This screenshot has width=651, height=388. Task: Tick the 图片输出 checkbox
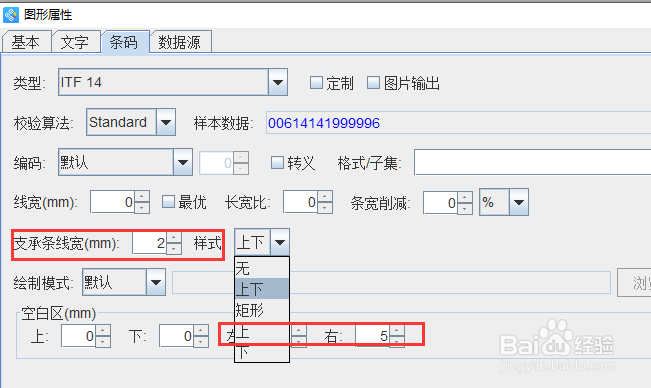[373, 83]
